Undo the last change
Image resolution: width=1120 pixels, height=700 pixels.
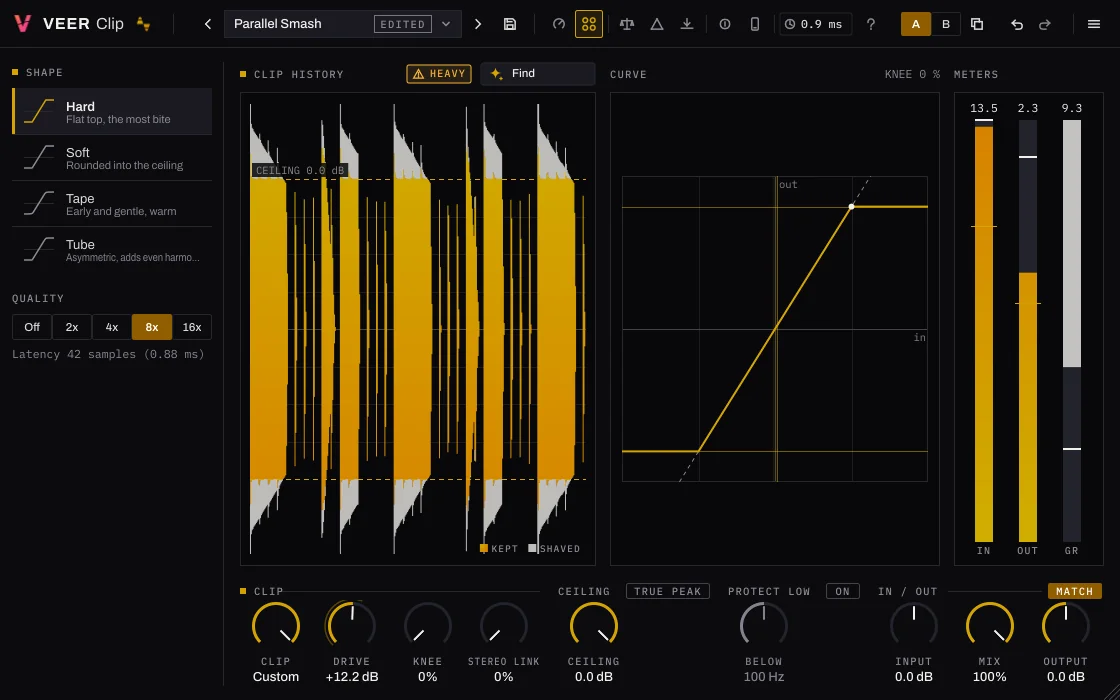(1016, 24)
